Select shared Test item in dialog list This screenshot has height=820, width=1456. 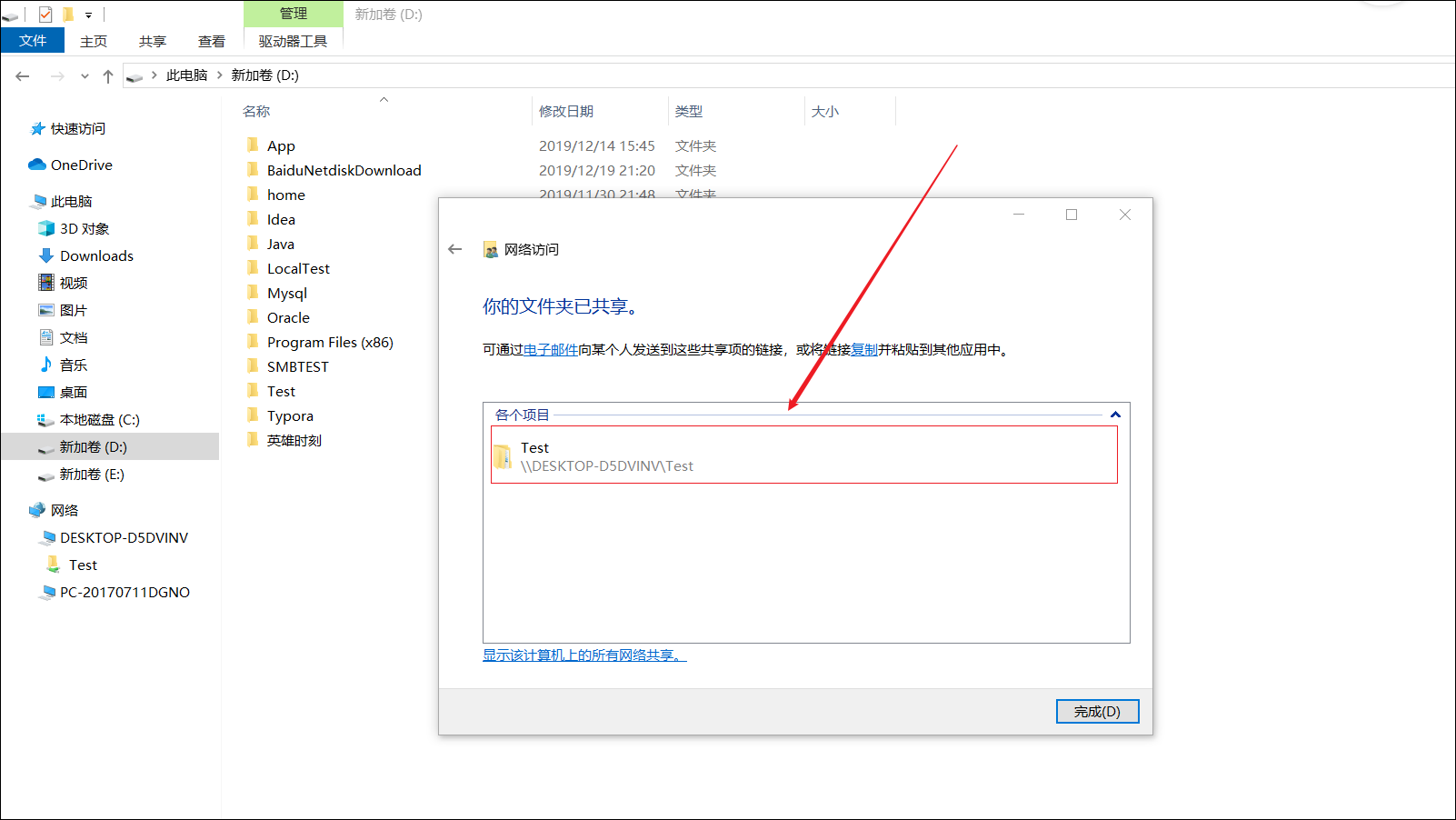[804, 455]
